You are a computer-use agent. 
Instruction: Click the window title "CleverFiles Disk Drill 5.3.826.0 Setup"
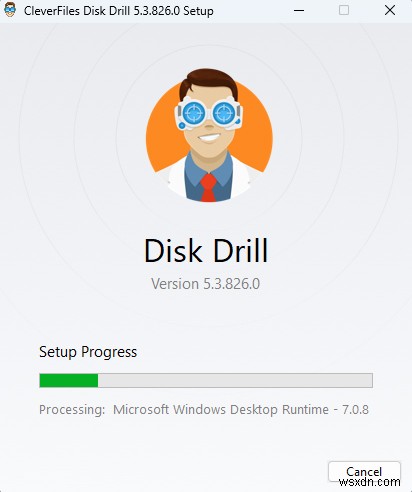(x=119, y=11)
